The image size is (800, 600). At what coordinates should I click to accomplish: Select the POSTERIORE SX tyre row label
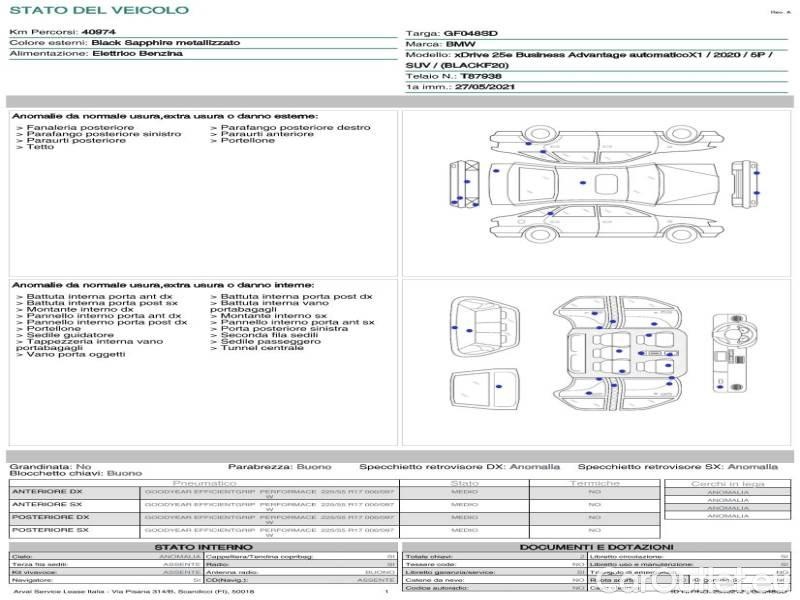click(50, 529)
